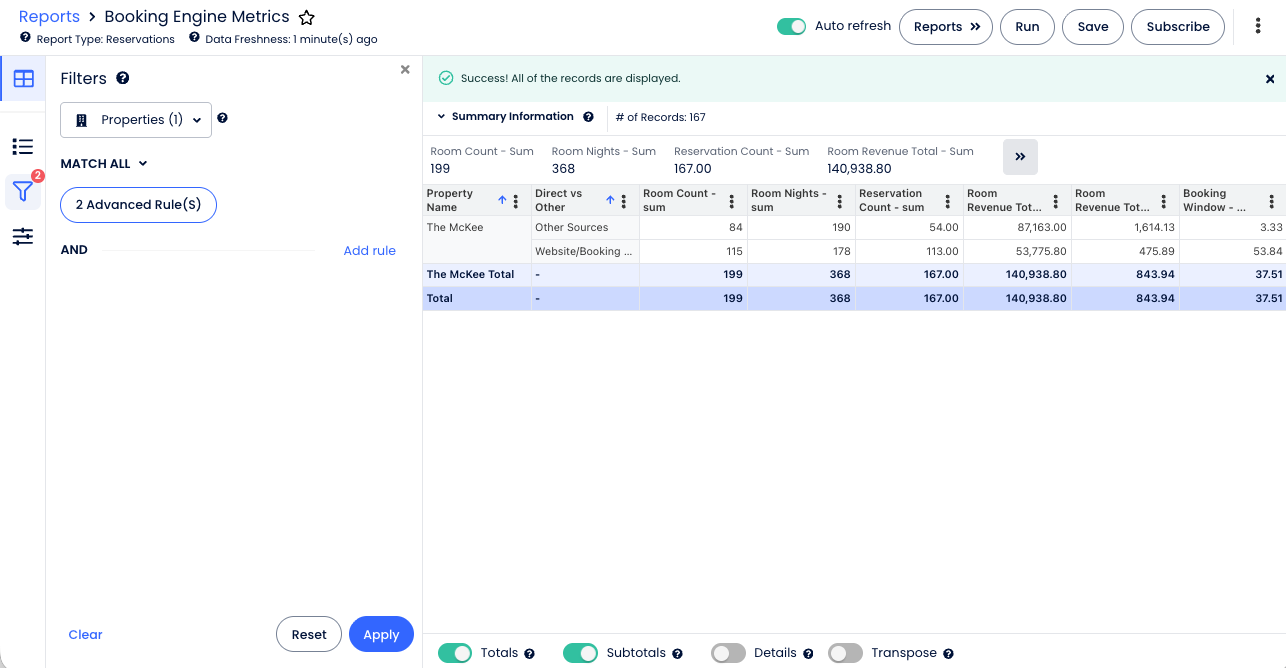Open Property Name column options menu
This screenshot has width=1286, height=668.
[516, 201]
